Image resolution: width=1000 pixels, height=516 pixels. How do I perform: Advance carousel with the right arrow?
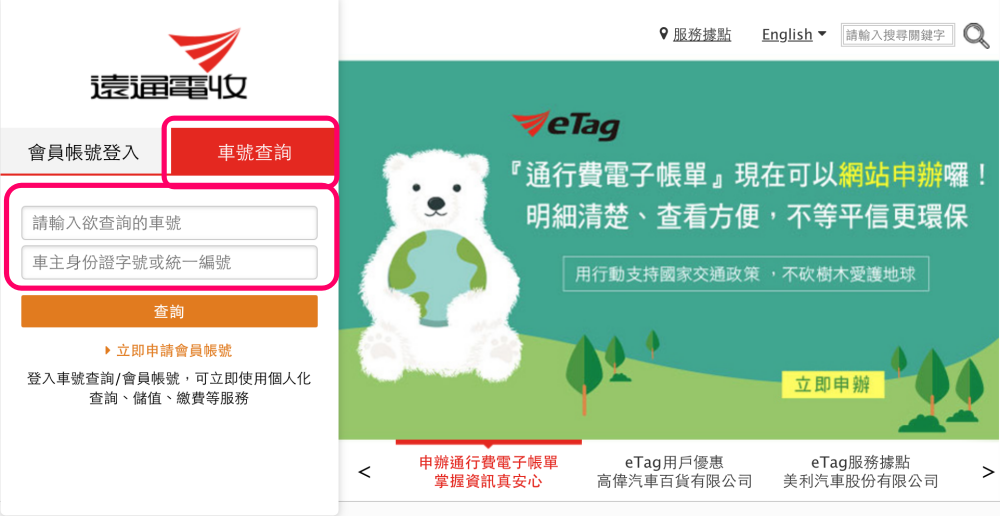987,473
